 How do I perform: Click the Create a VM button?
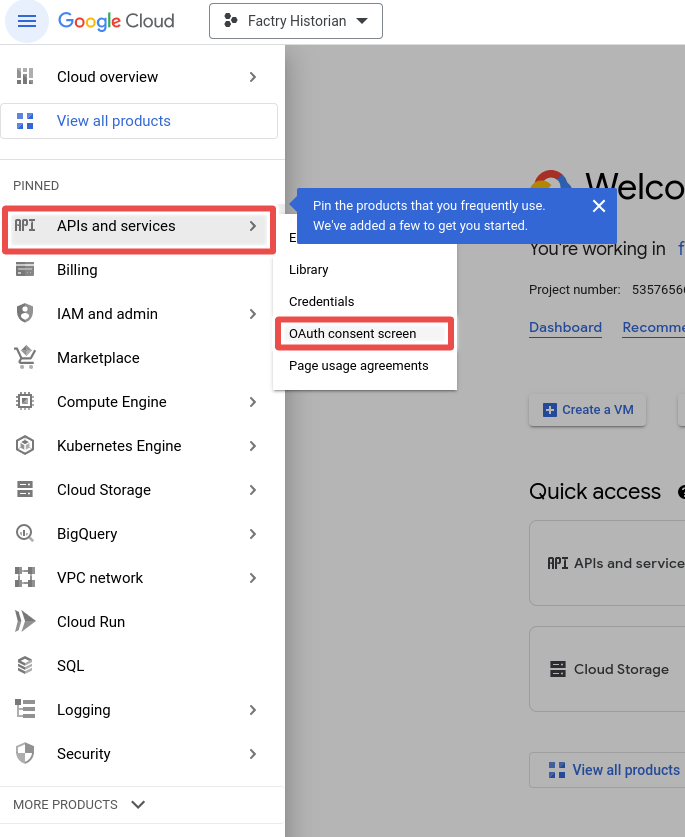pos(587,410)
